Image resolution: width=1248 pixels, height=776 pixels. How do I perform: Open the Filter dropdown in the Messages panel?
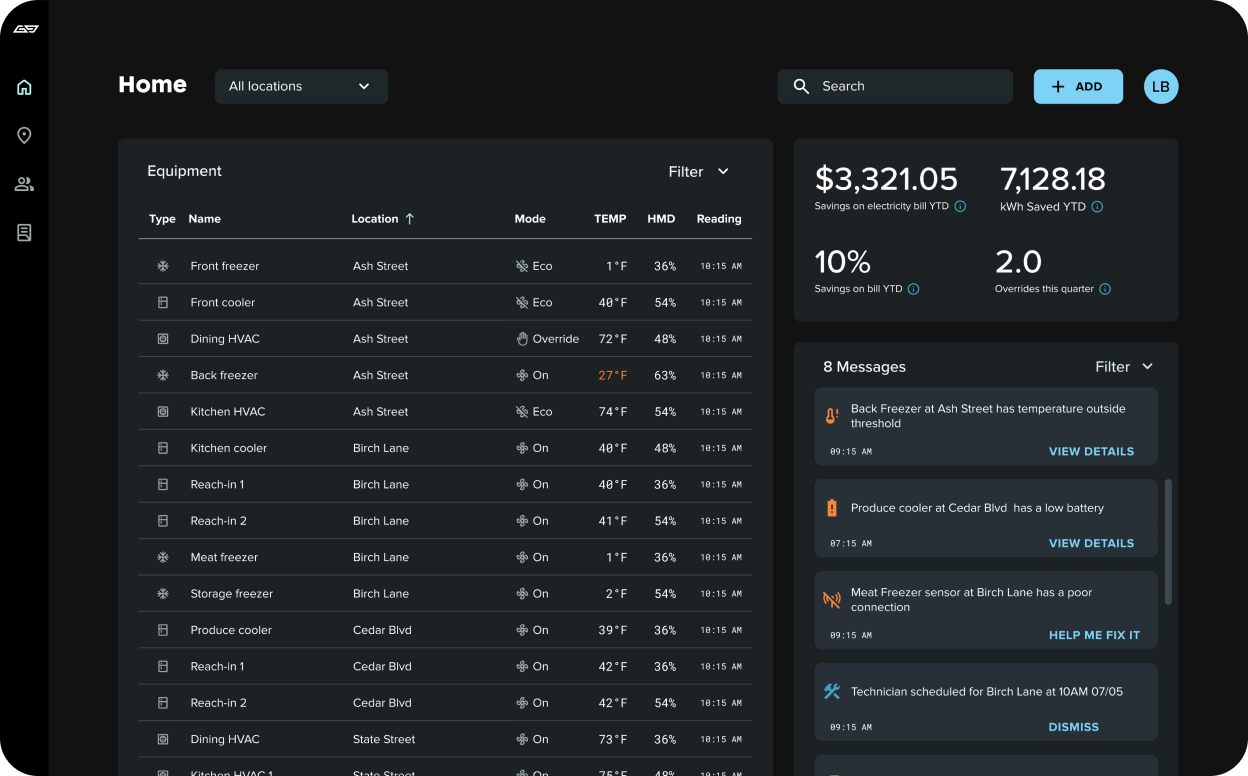1124,367
